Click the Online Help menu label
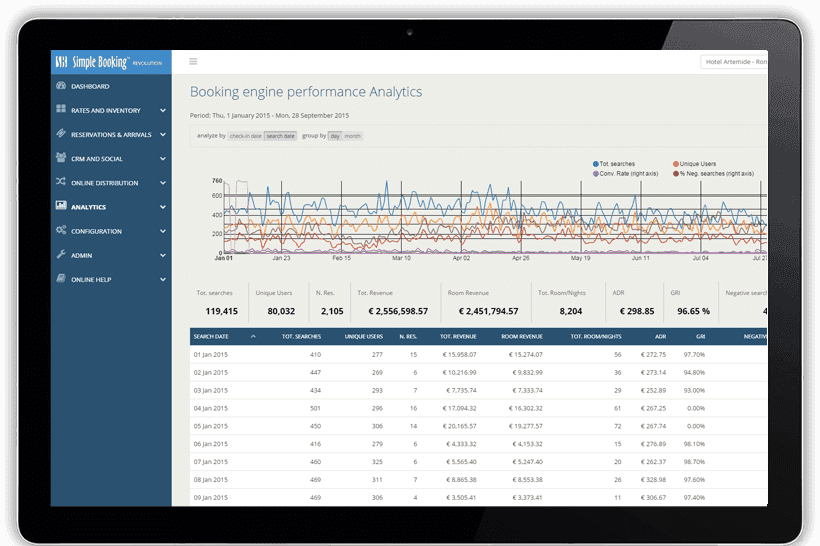 91,280
